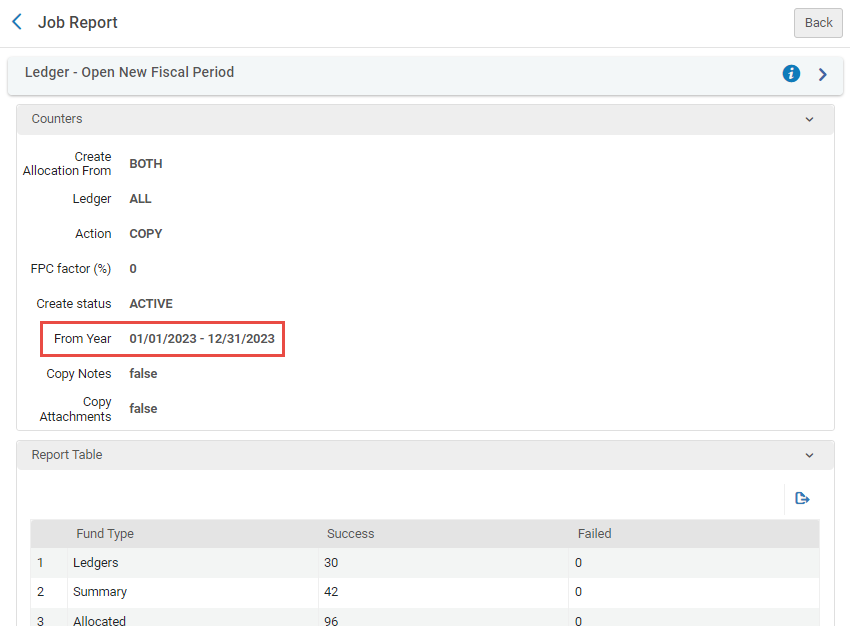Viewport: 850px width, 626px height.
Task: Click the Ledger - Open New Fiscal Period title
Action: (x=129, y=72)
